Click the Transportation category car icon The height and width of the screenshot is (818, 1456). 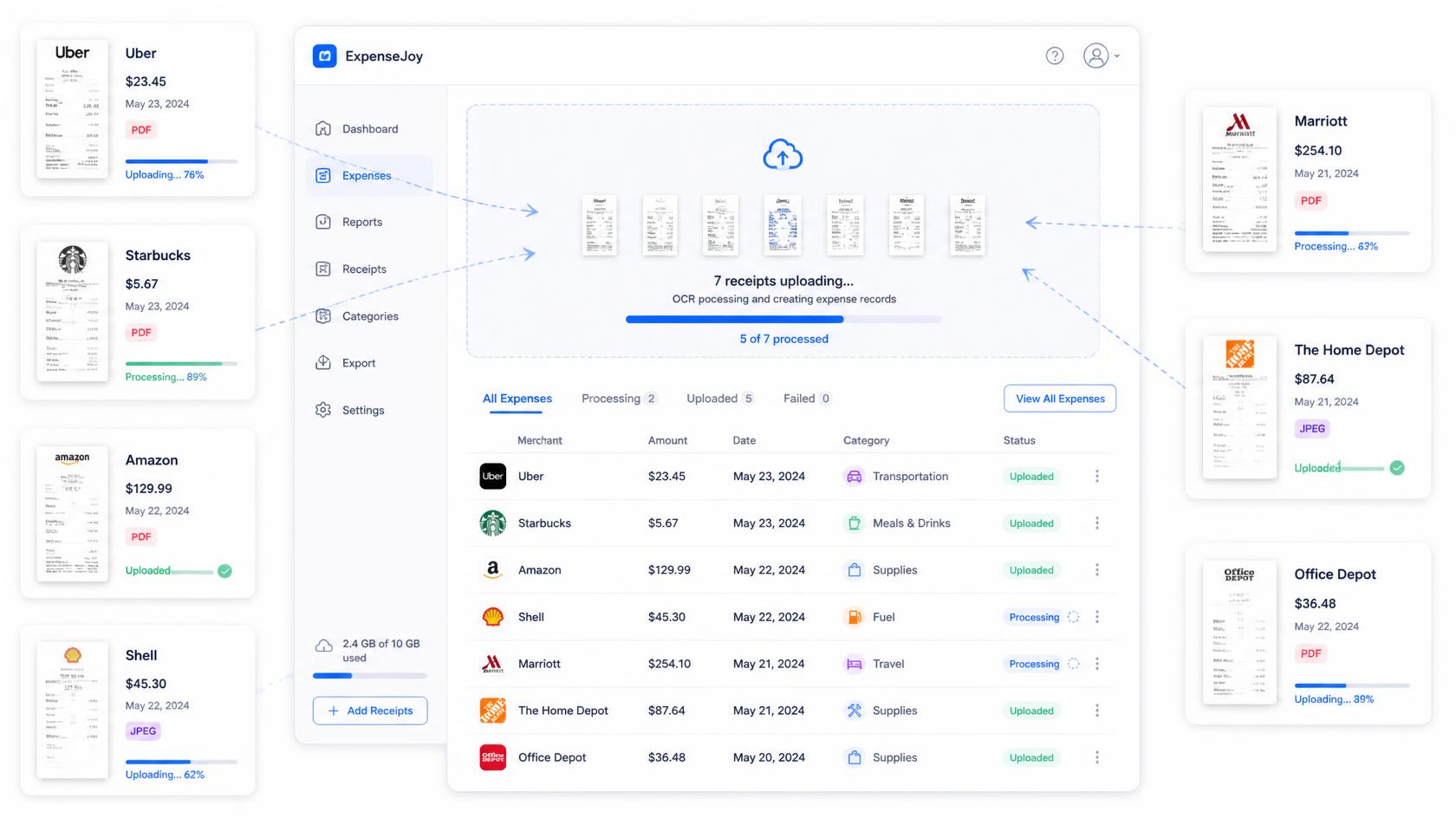854,477
